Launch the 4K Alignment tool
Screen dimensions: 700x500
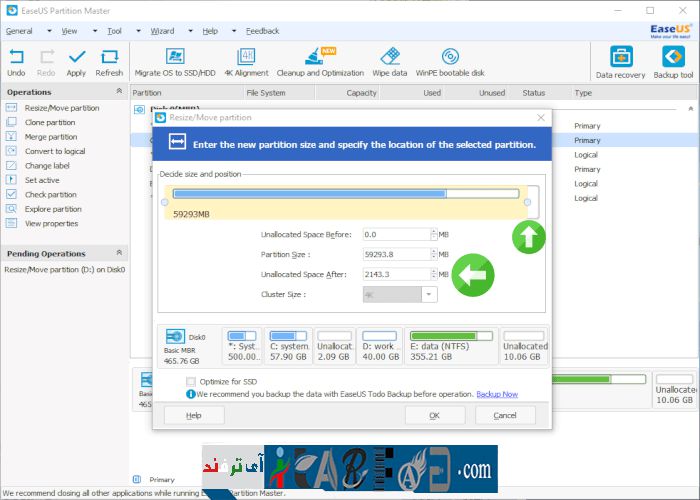tap(245, 57)
